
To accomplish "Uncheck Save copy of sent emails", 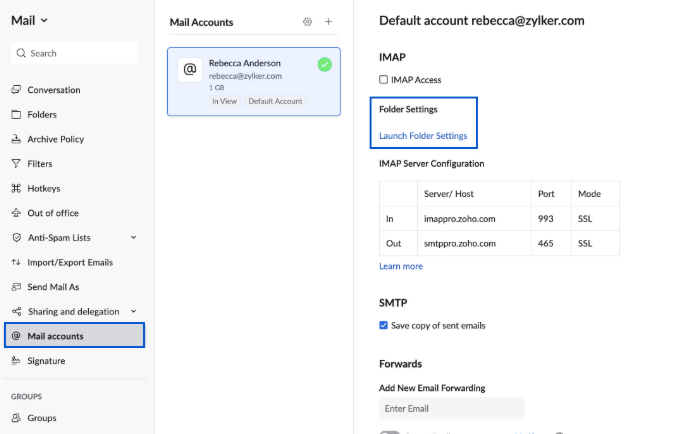I will click(x=383, y=325).
